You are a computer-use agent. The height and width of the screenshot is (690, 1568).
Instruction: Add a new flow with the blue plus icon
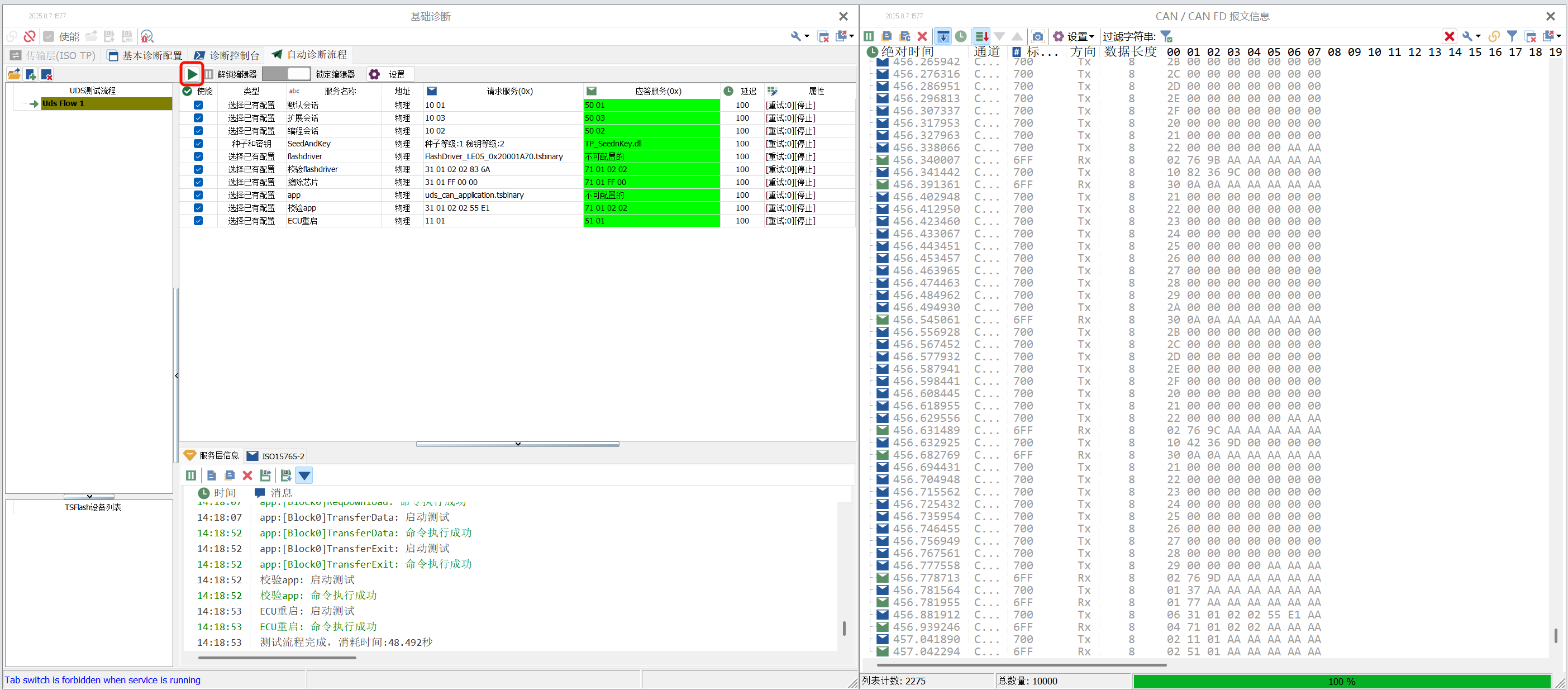(30, 74)
